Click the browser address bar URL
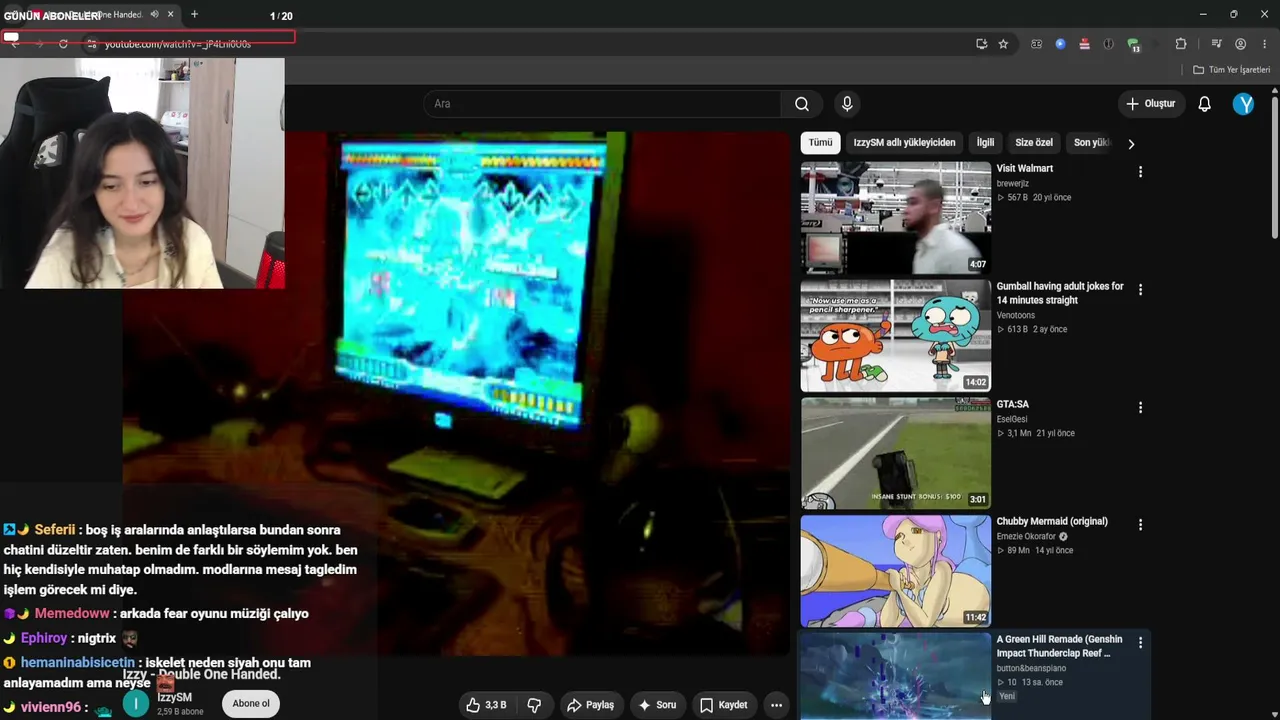 click(x=178, y=44)
